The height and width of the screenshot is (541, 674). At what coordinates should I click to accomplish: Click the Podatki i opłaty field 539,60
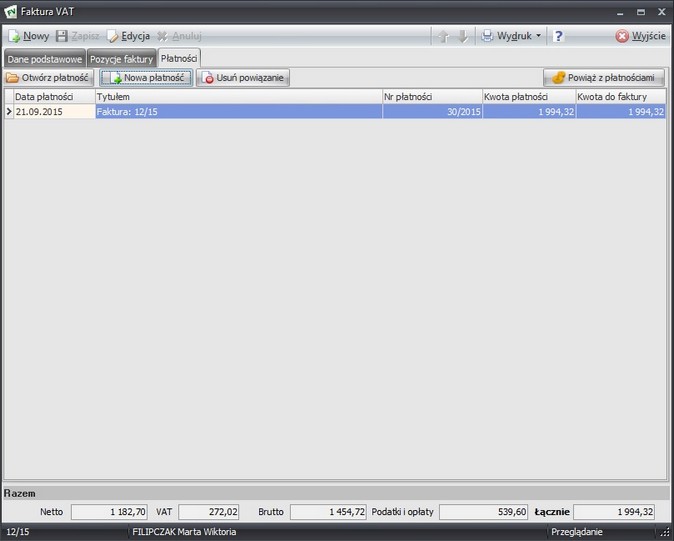pos(483,512)
